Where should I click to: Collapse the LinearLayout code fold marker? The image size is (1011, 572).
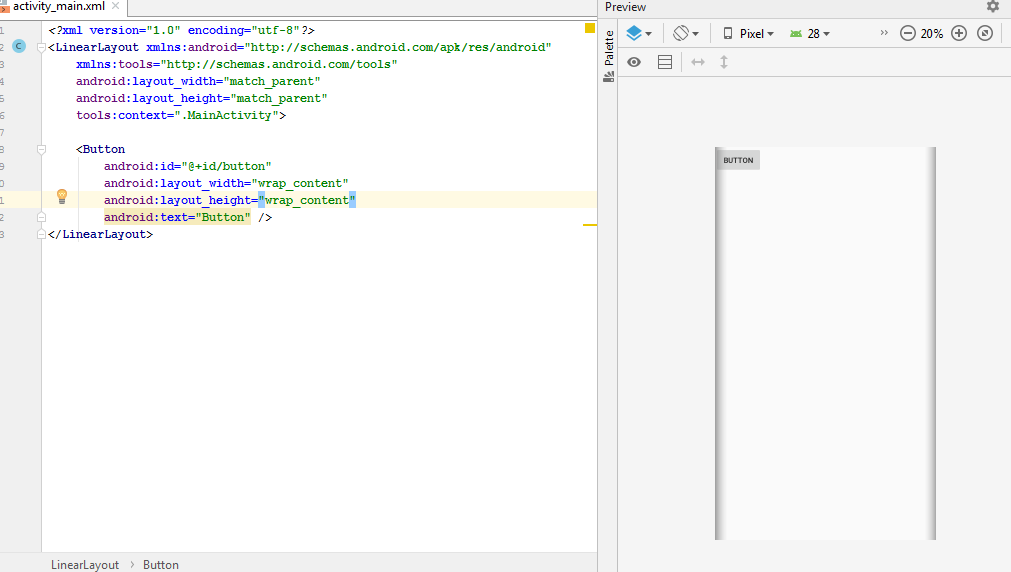pyautogui.click(x=41, y=47)
